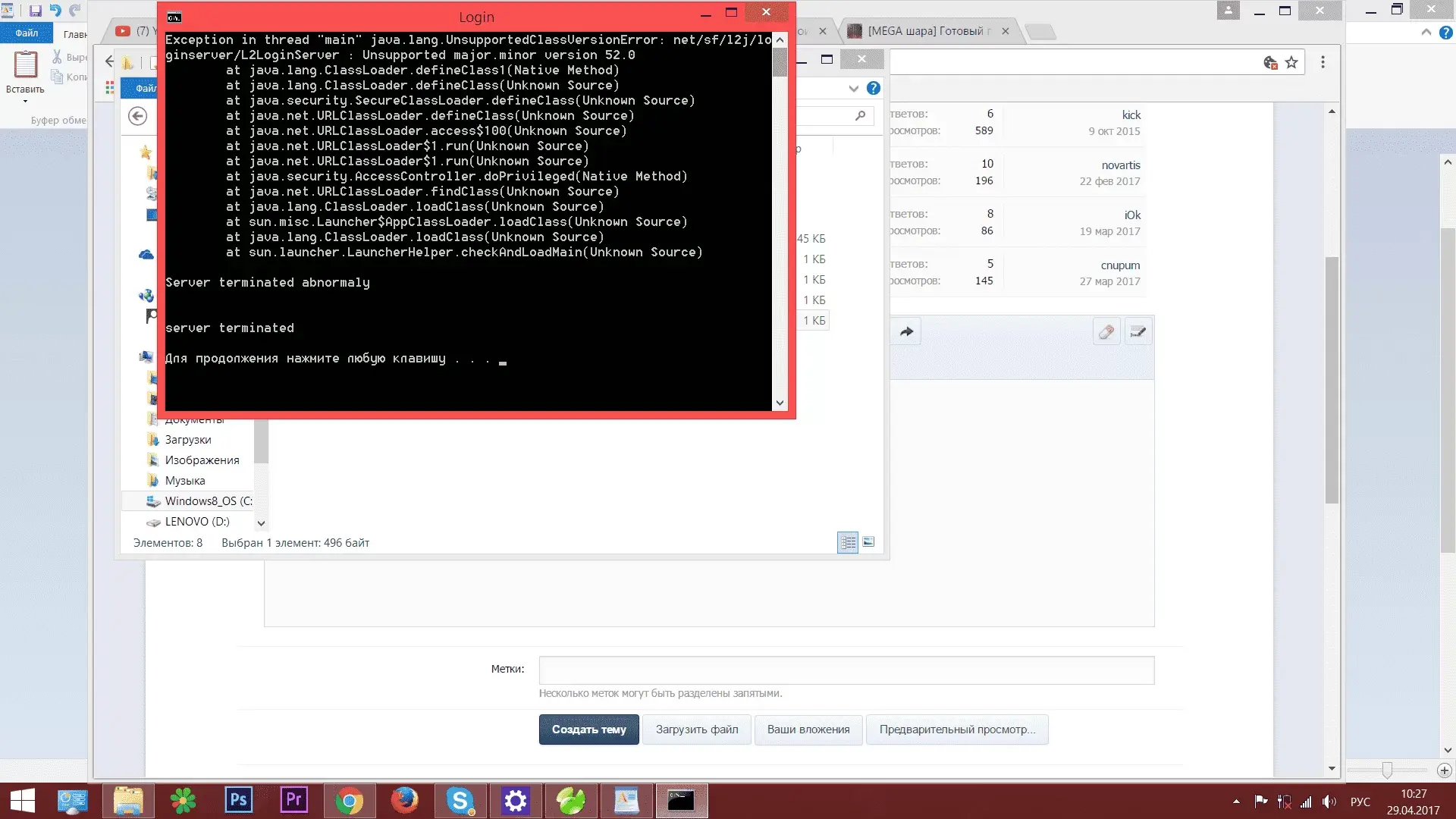The width and height of the screenshot is (1456, 819).
Task: Open Explorer help question mark icon
Action: 874,88
